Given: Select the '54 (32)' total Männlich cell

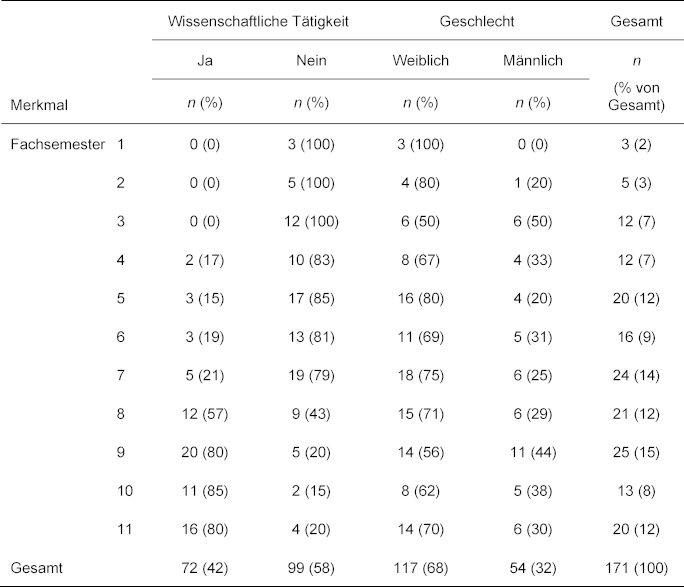Looking at the screenshot, I should tap(531, 567).
